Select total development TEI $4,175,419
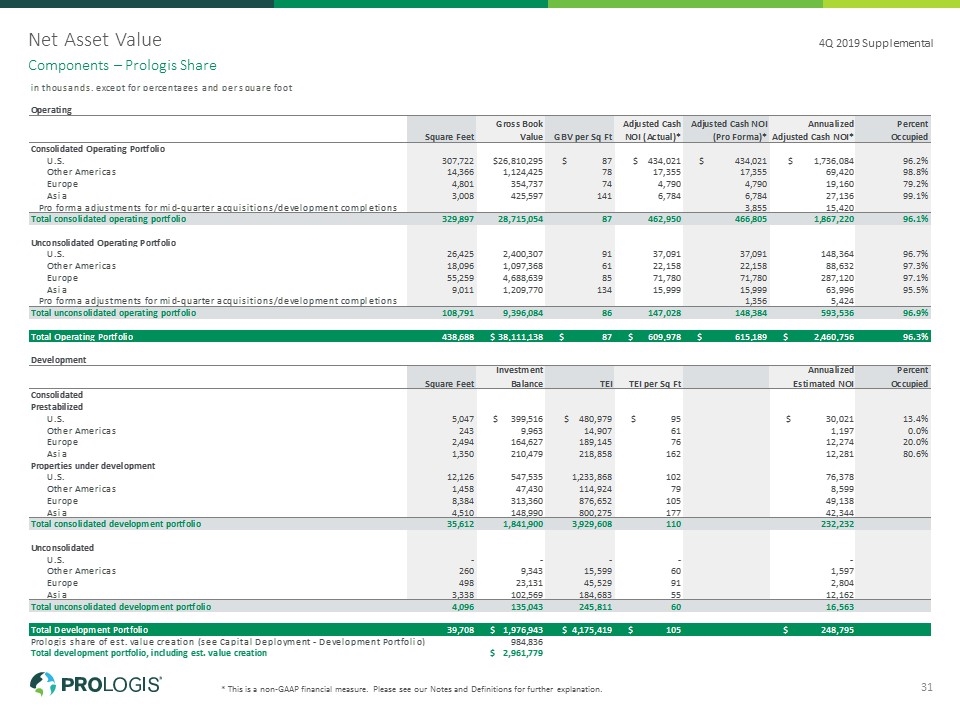The height and width of the screenshot is (720, 960). 587,630
